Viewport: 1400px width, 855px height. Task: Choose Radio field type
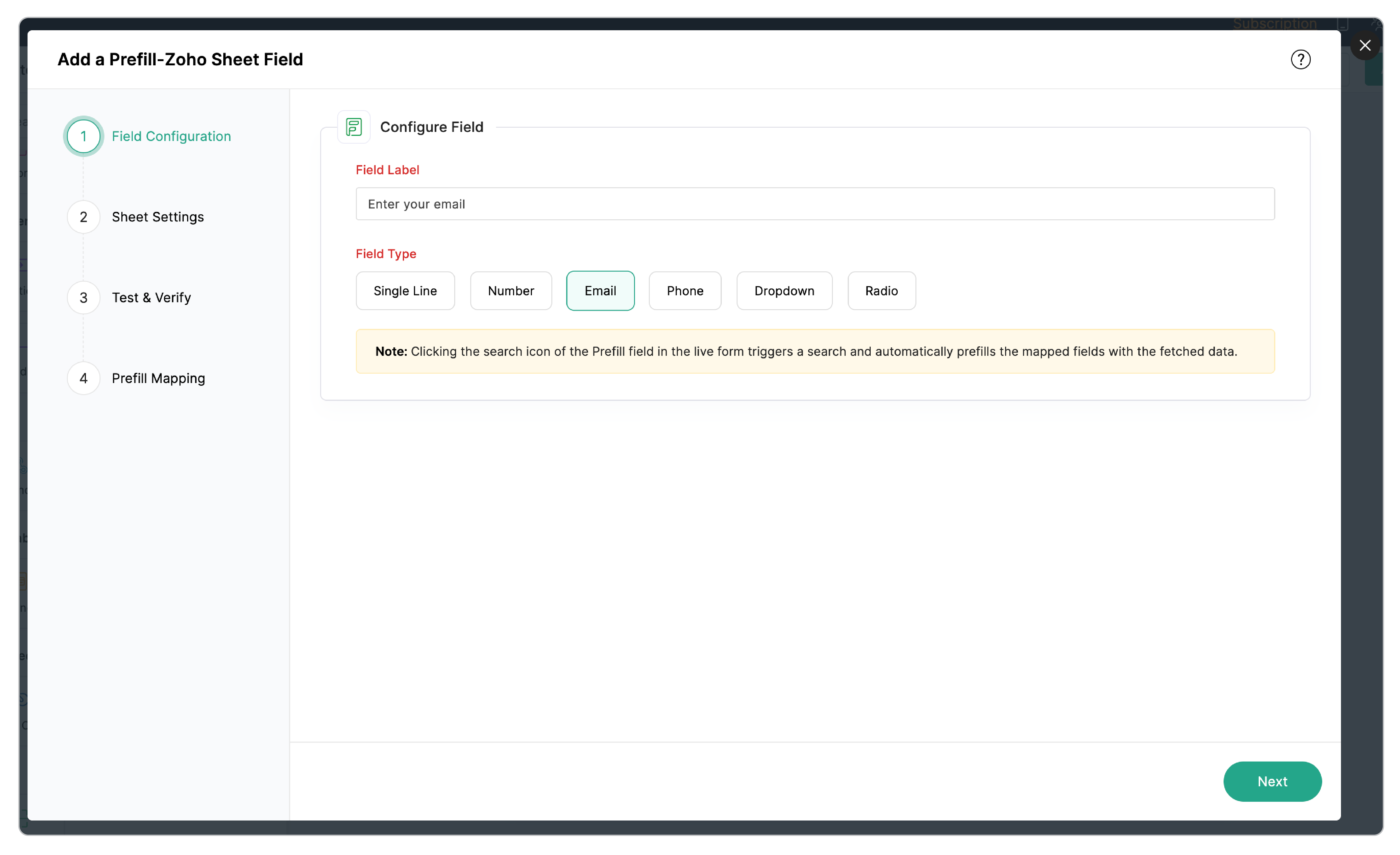pos(881,291)
